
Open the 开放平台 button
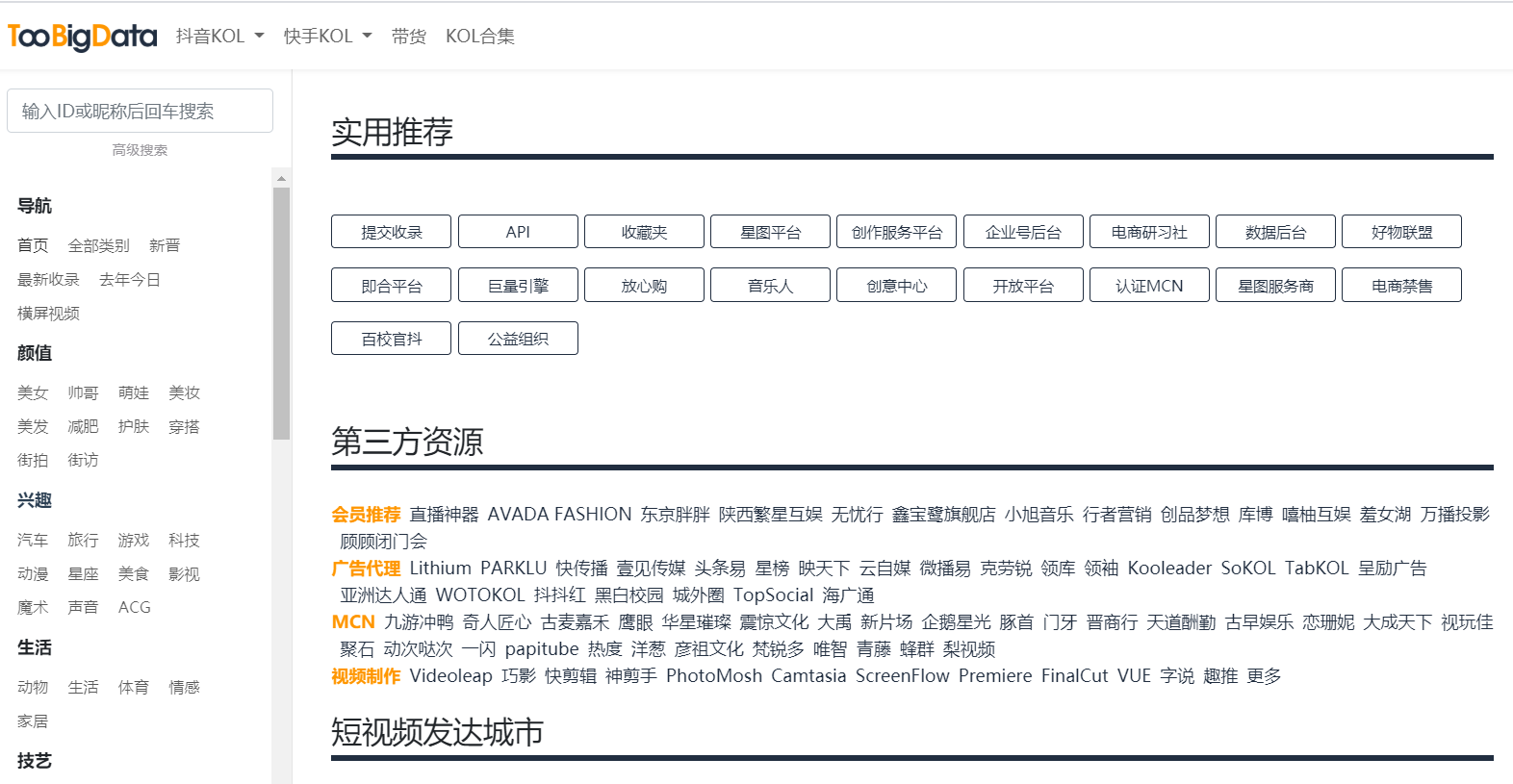[1023, 286]
